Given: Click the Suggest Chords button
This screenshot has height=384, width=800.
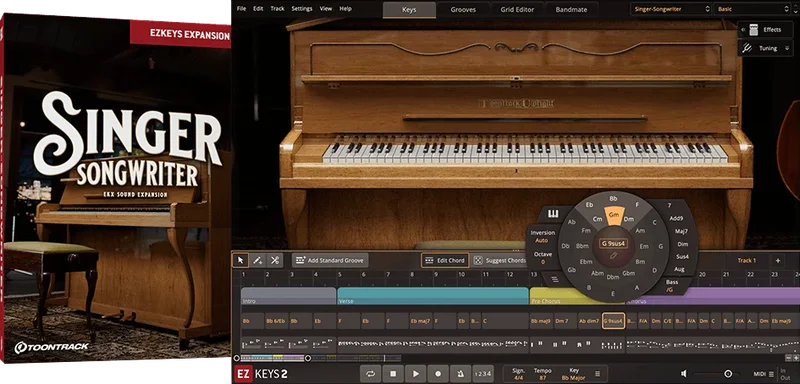Looking at the screenshot, I should (x=499, y=260).
